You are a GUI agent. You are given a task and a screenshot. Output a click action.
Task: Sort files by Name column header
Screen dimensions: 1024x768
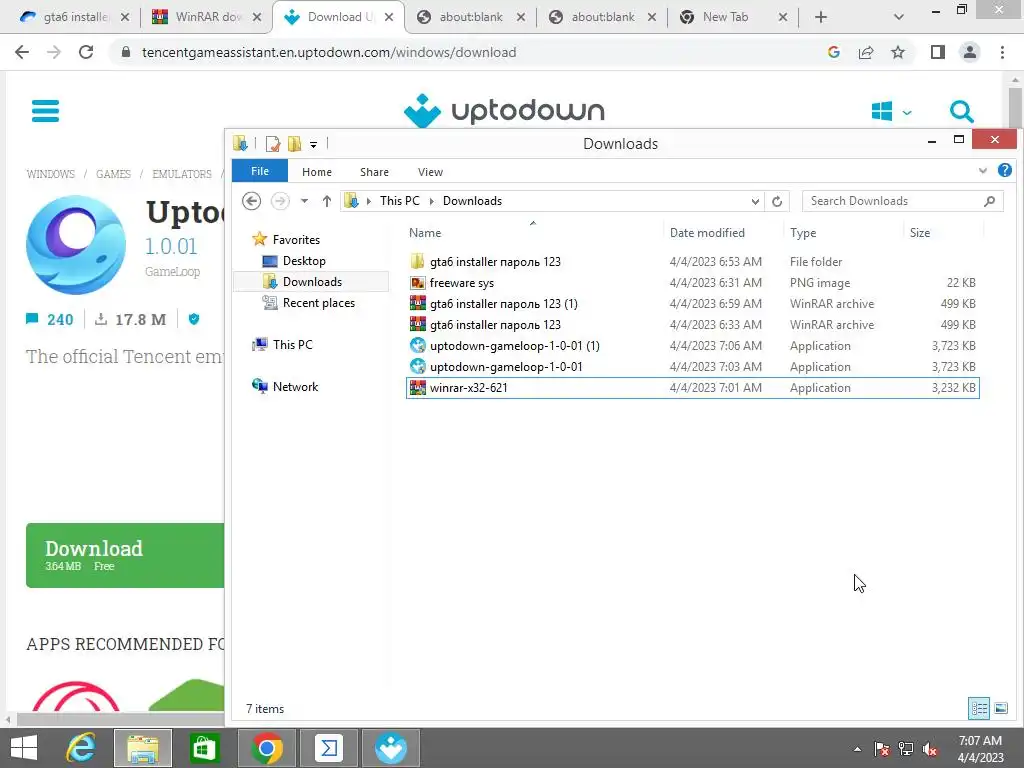(425, 232)
